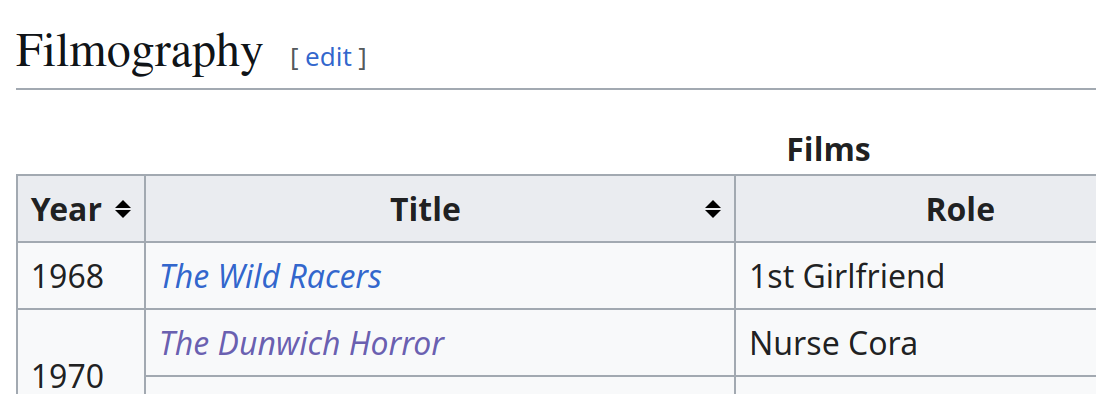The image size is (1096, 394).
Task: Follow The Dunwich Horror title link
Action: tap(301, 343)
